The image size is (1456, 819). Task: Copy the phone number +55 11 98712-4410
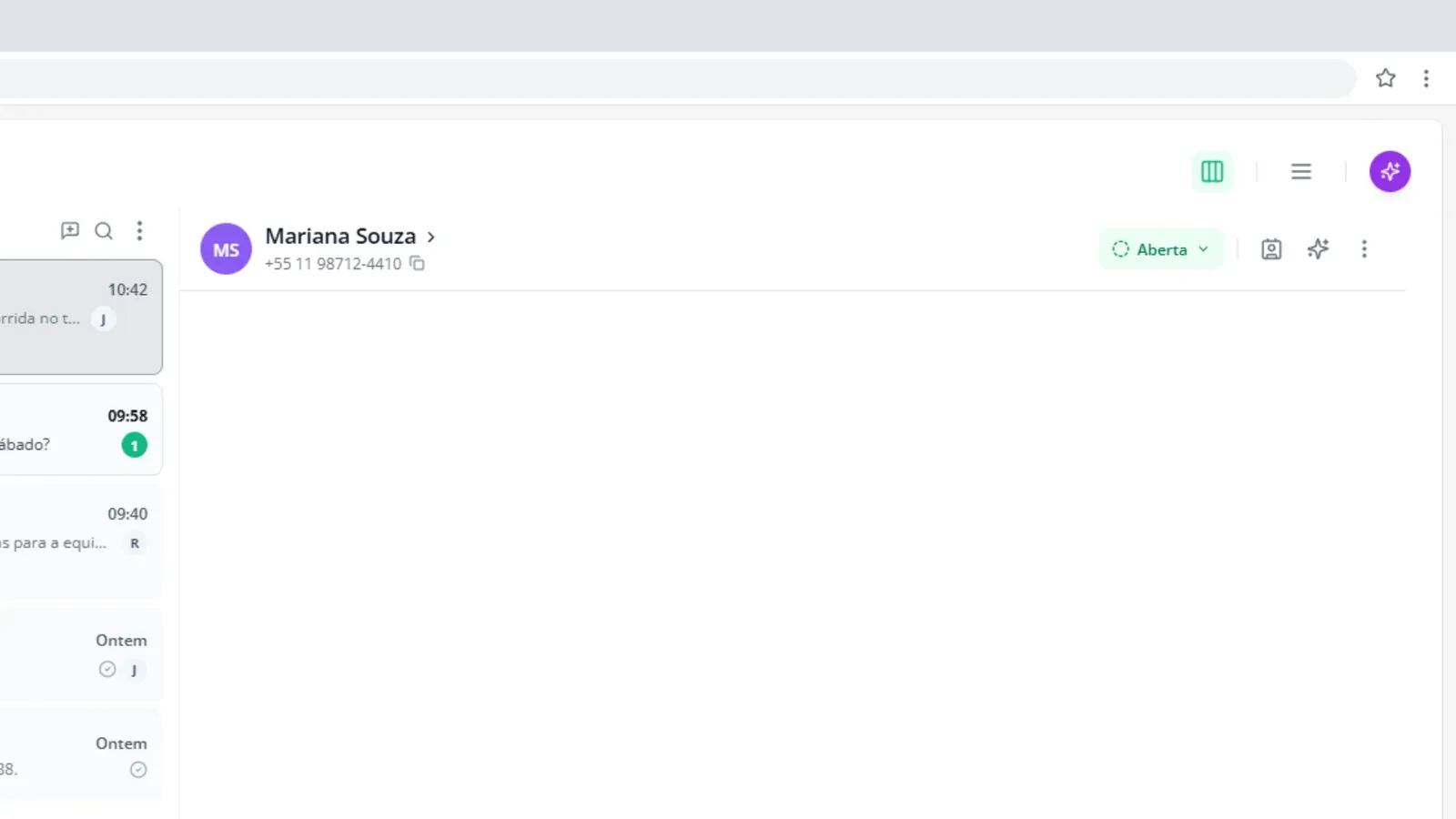(417, 263)
